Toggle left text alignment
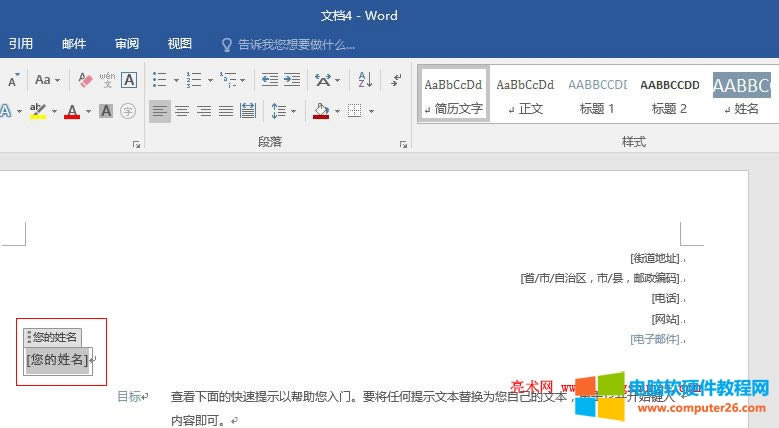Viewport: 779px width, 428px height. pos(160,111)
